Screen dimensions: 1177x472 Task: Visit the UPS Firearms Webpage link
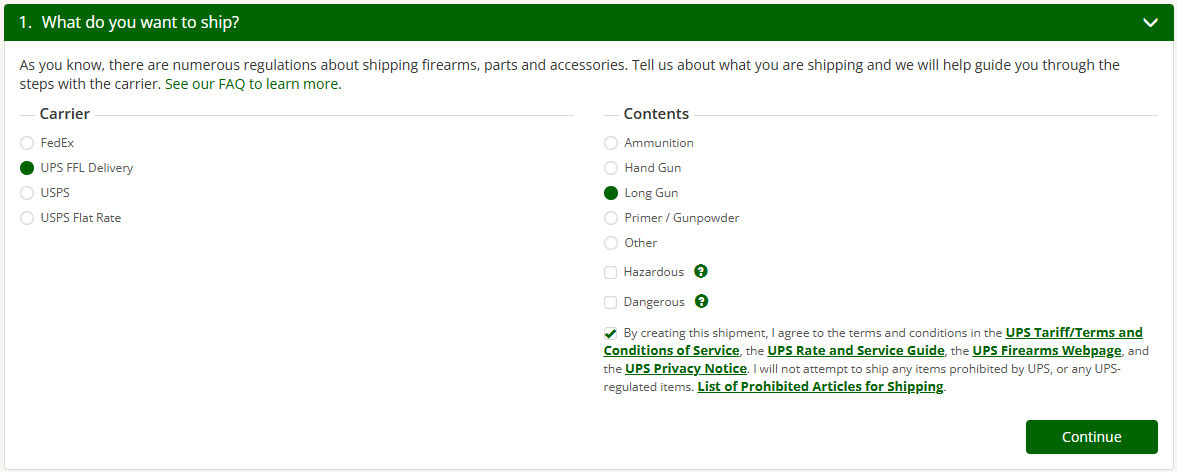point(1046,350)
